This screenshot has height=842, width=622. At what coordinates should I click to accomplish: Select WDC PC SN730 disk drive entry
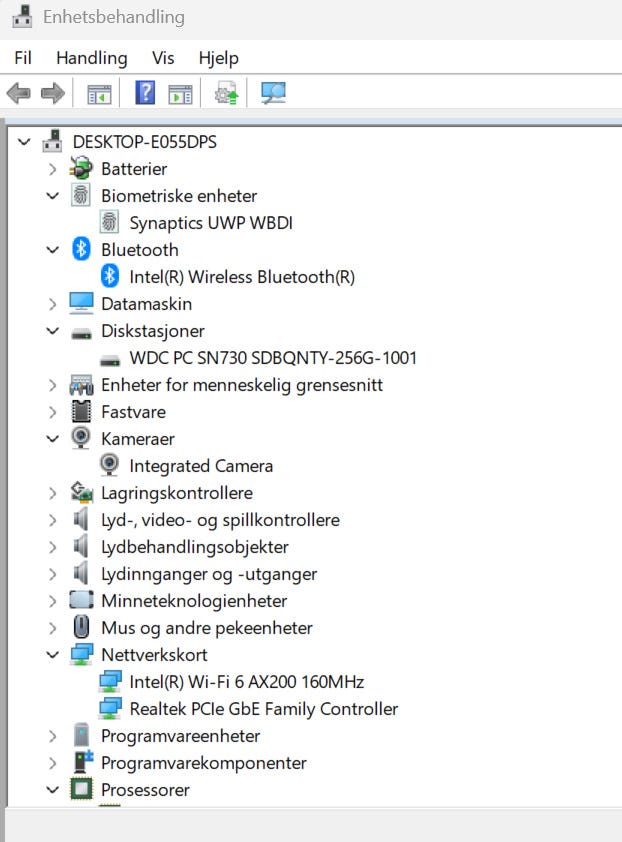(273, 358)
